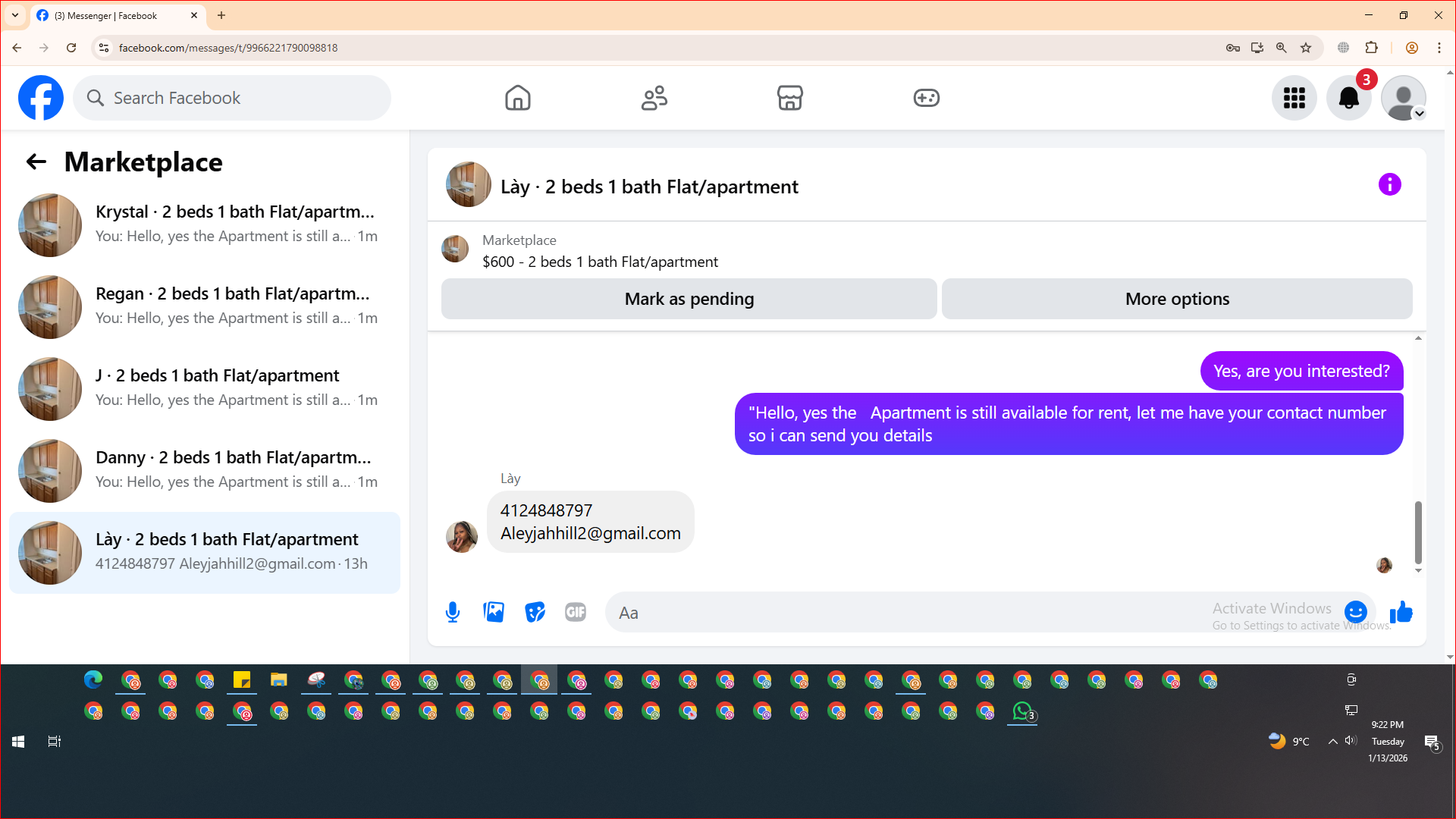Open conversation with Krystal

(205, 224)
